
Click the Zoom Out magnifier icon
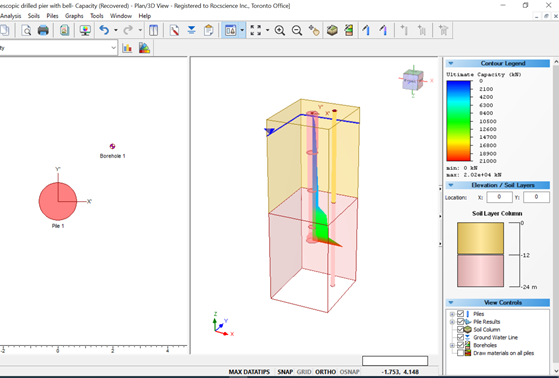(x=297, y=30)
